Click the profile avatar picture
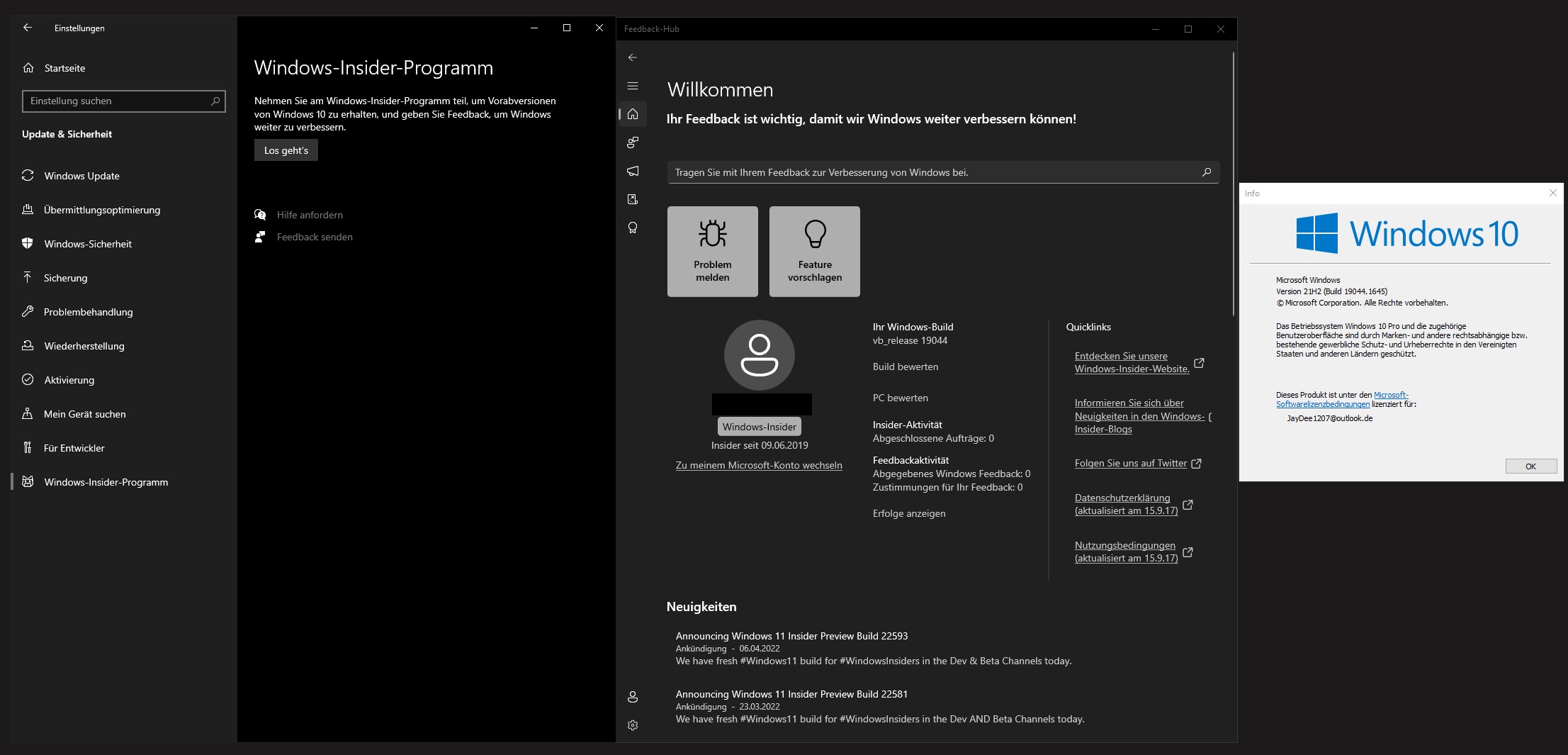Screen dimensions: 1568x755 coord(760,355)
